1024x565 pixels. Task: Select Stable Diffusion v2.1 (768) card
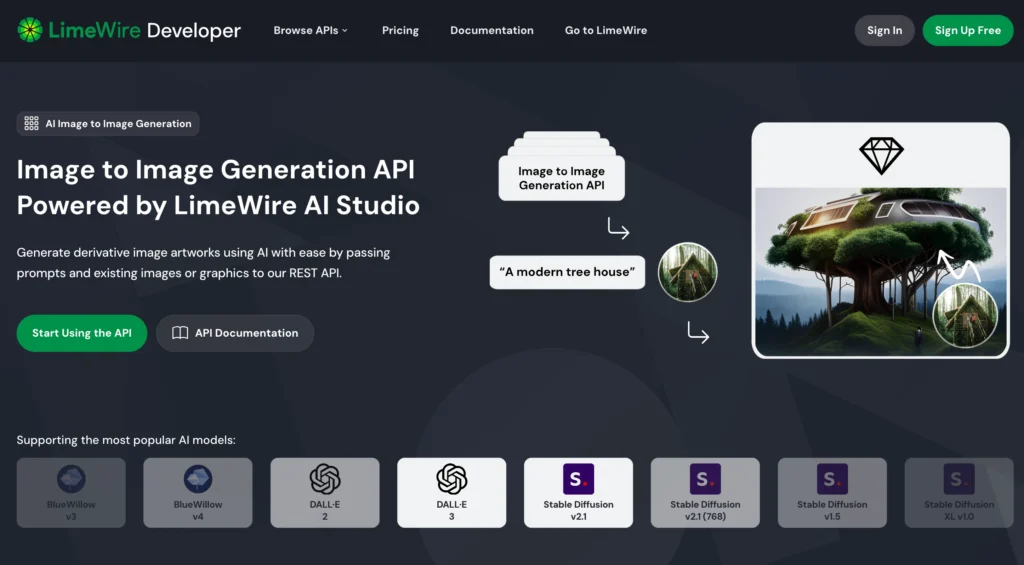click(705, 492)
